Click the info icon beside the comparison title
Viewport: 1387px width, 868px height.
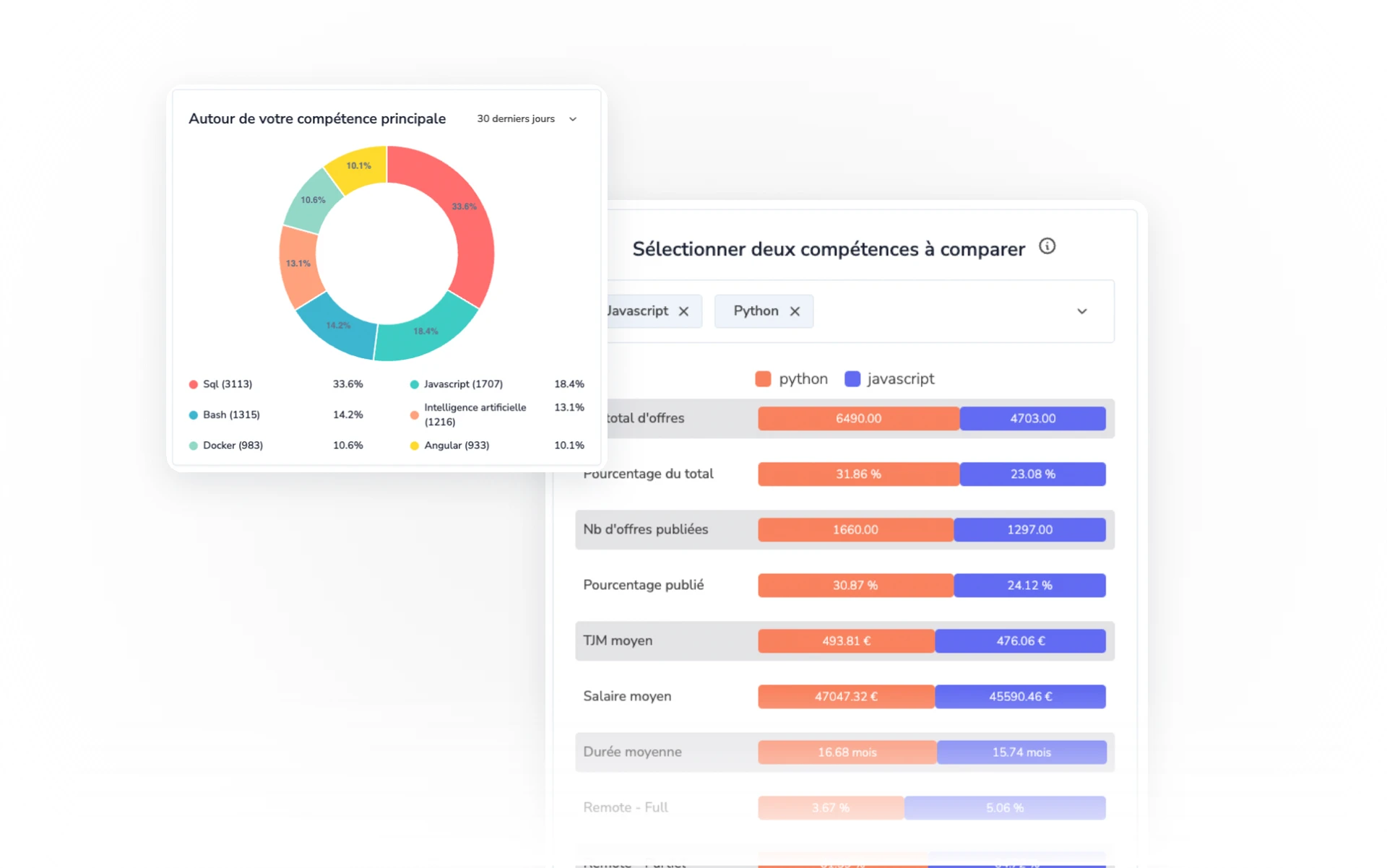click(x=1048, y=246)
